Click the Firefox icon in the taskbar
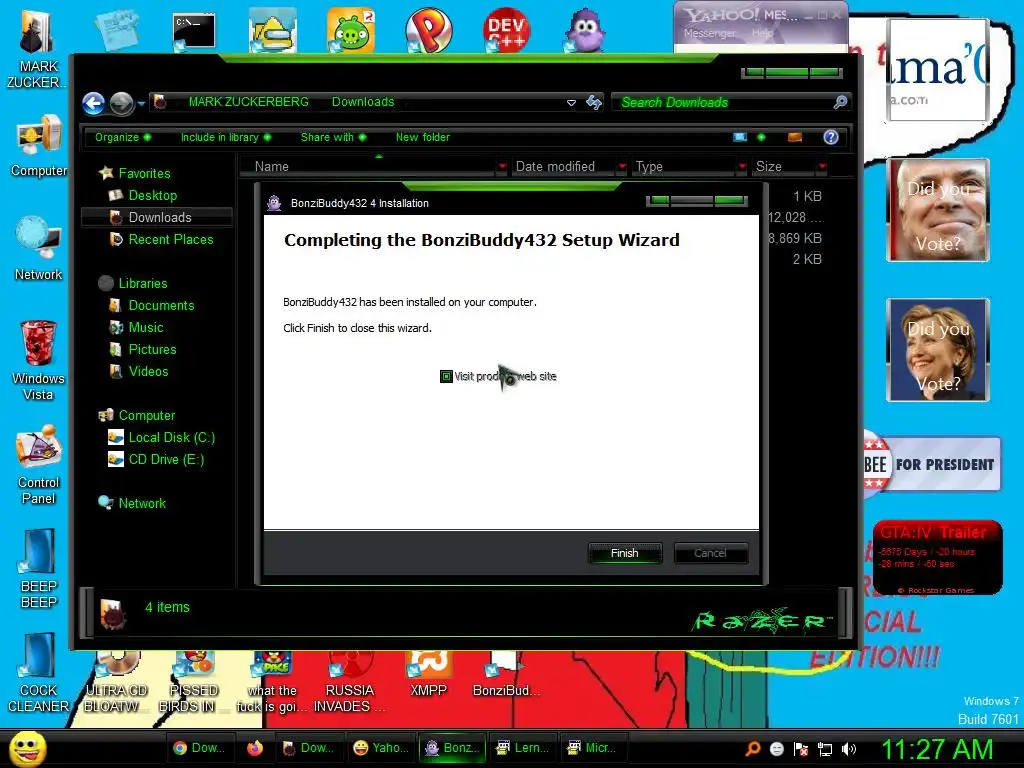This screenshot has width=1024, height=768. pyautogui.click(x=255, y=748)
